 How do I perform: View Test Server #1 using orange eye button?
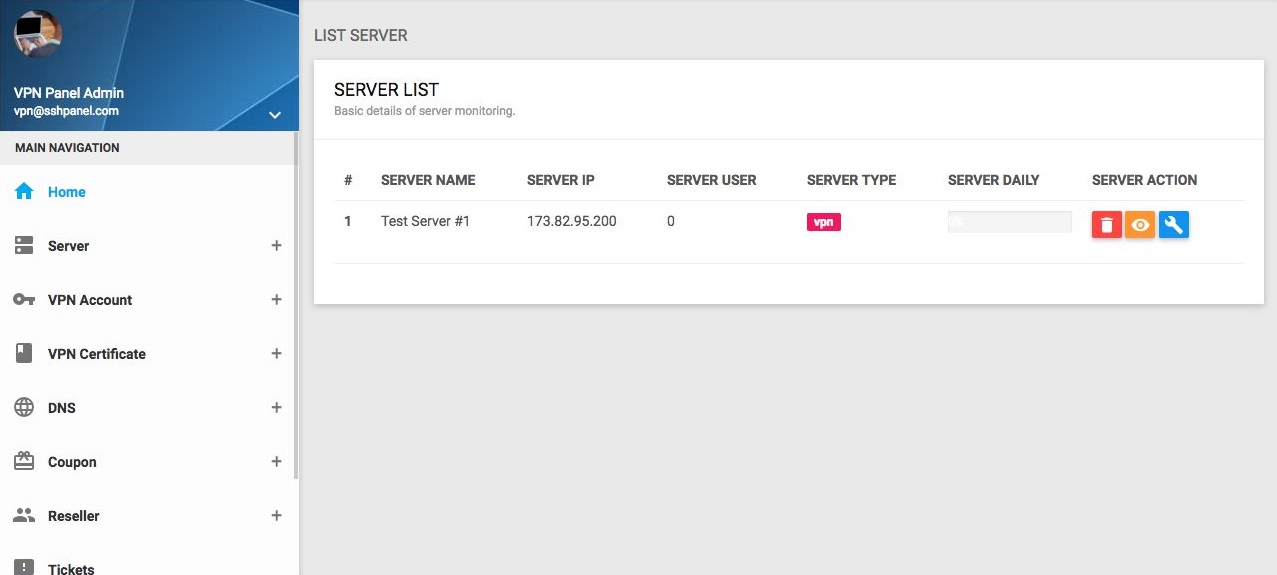1140,225
